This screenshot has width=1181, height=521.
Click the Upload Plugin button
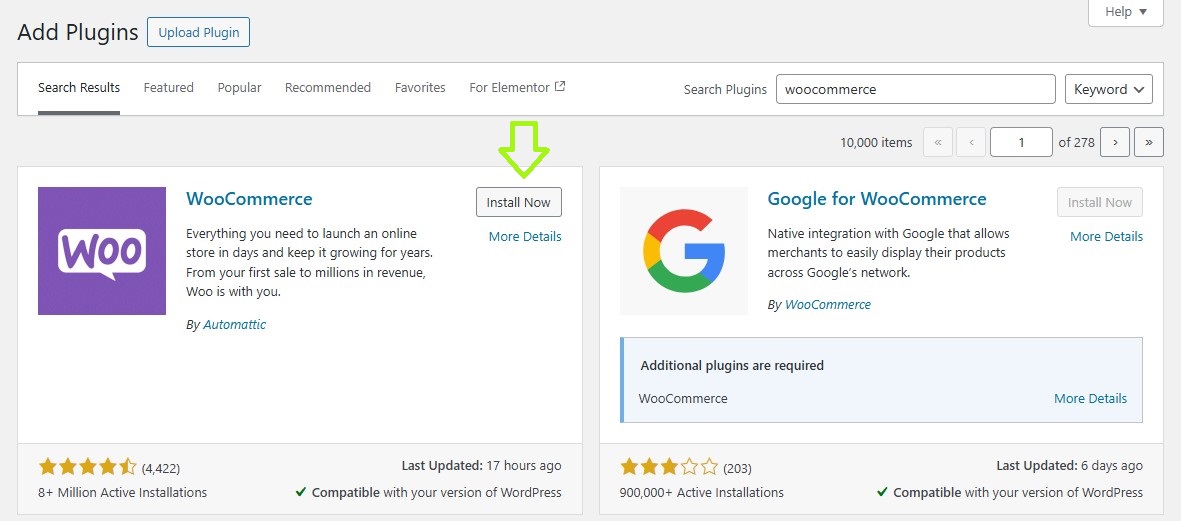[x=199, y=32]
